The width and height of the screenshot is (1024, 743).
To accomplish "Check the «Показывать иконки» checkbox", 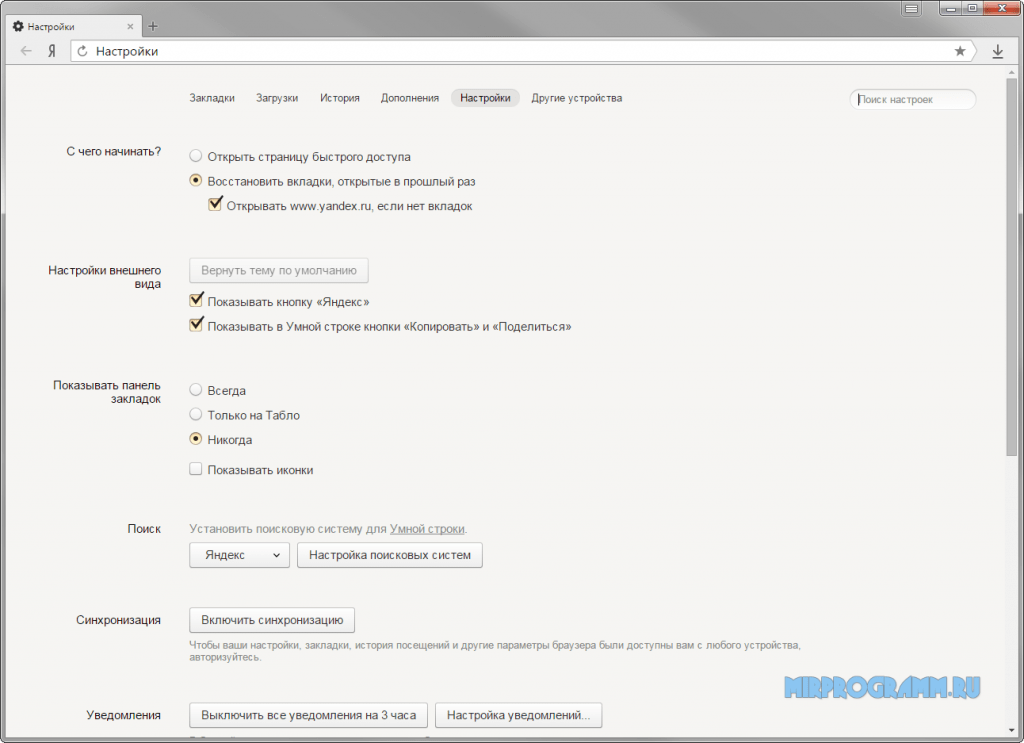I will tap(195, 467).
